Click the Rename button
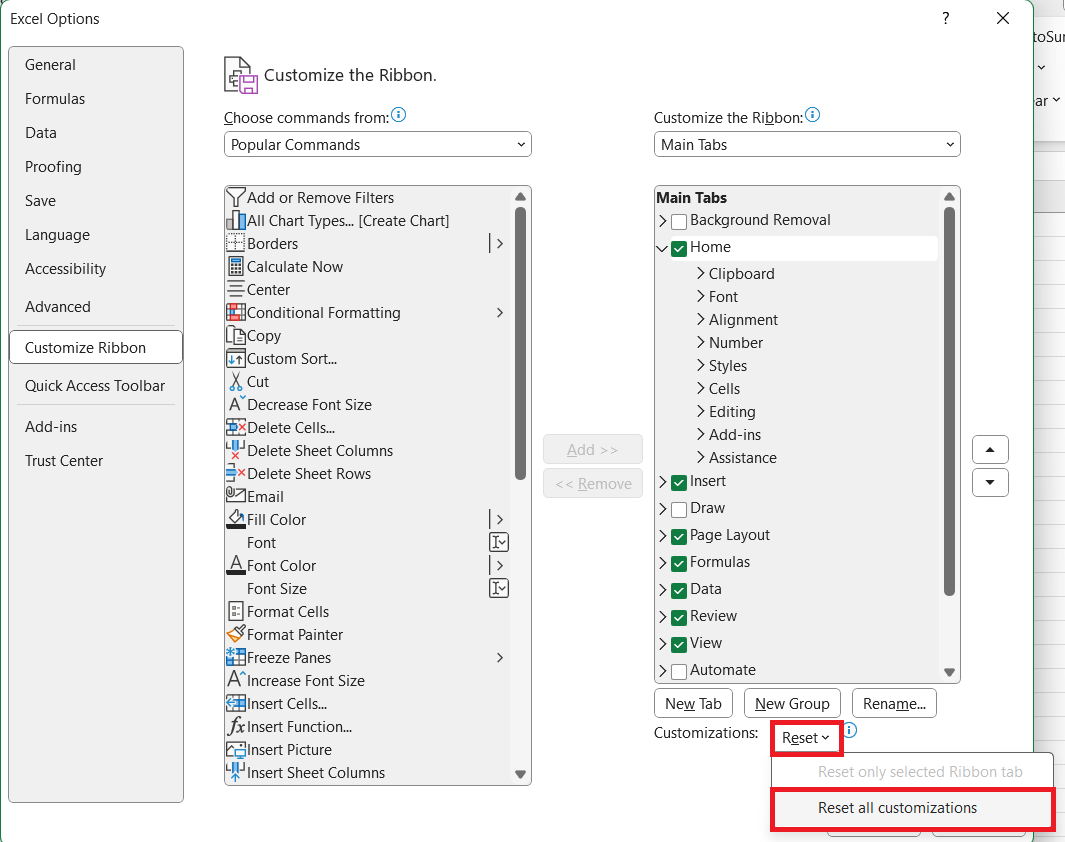This screenshot has height=842, width=1065. point(894,703)
